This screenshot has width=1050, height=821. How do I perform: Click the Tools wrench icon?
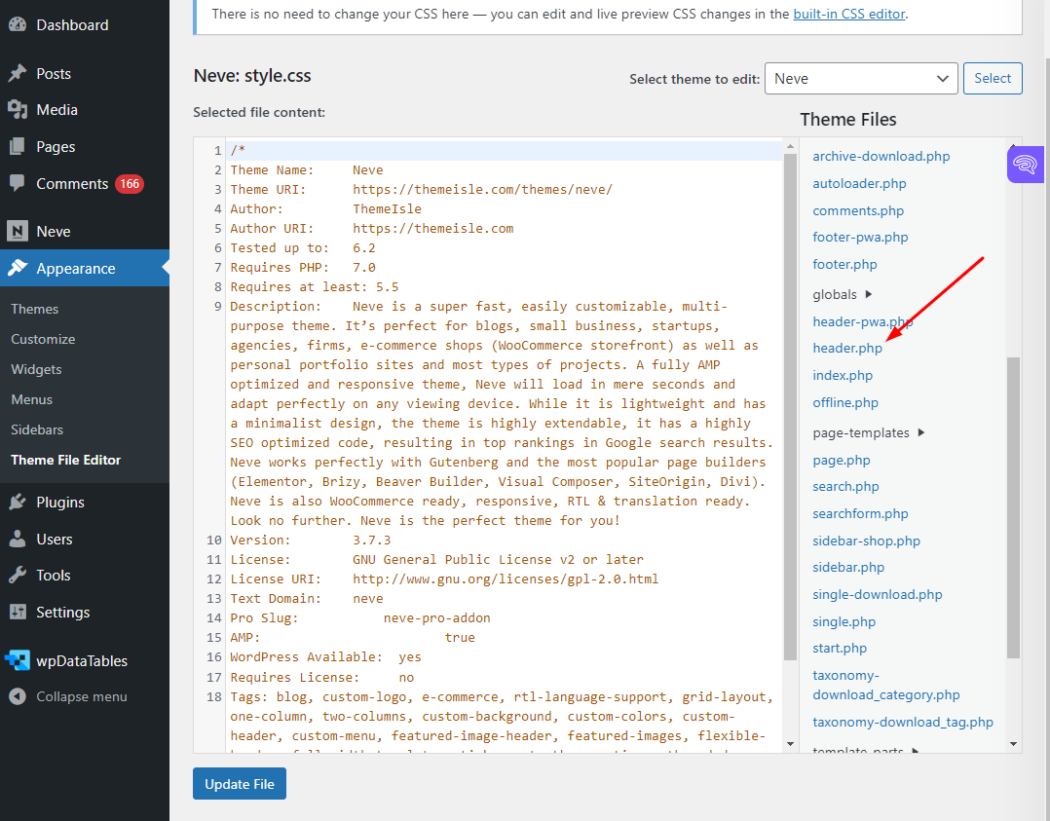pyautogui.click(x=17, y=575)
